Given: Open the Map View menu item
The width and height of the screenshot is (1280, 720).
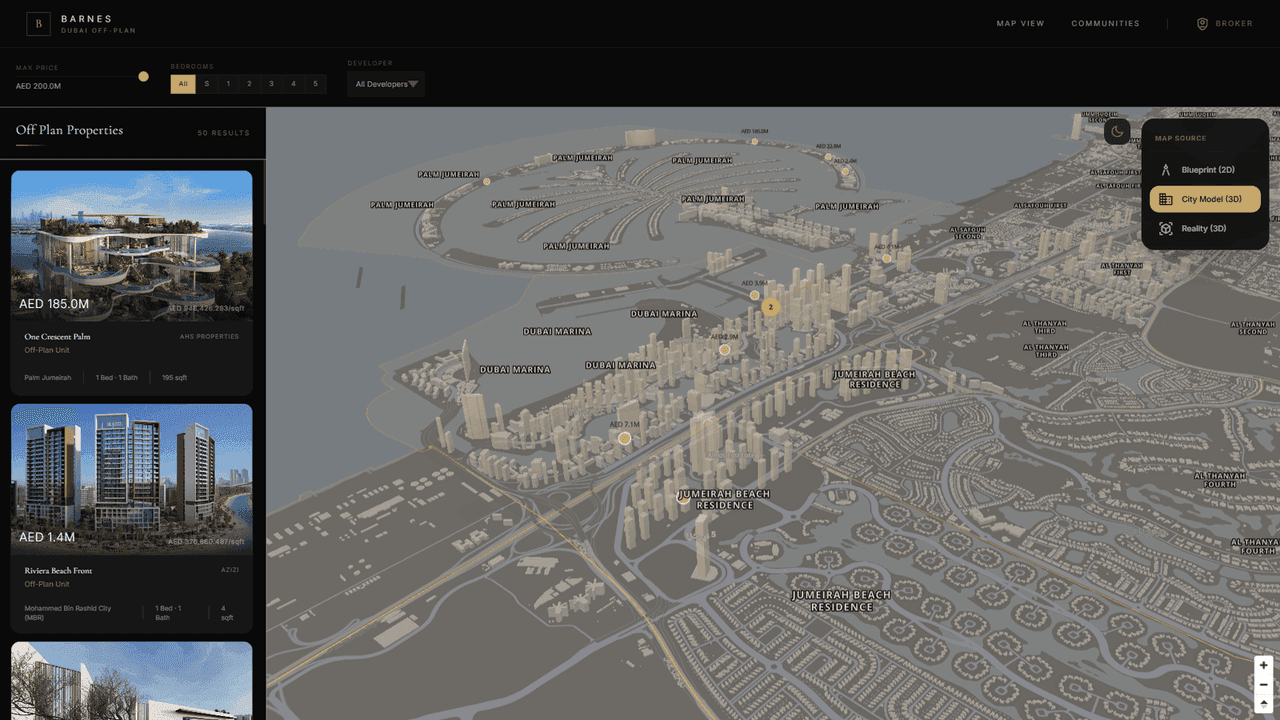Looking at the screenshot, I should (1020, 23).
